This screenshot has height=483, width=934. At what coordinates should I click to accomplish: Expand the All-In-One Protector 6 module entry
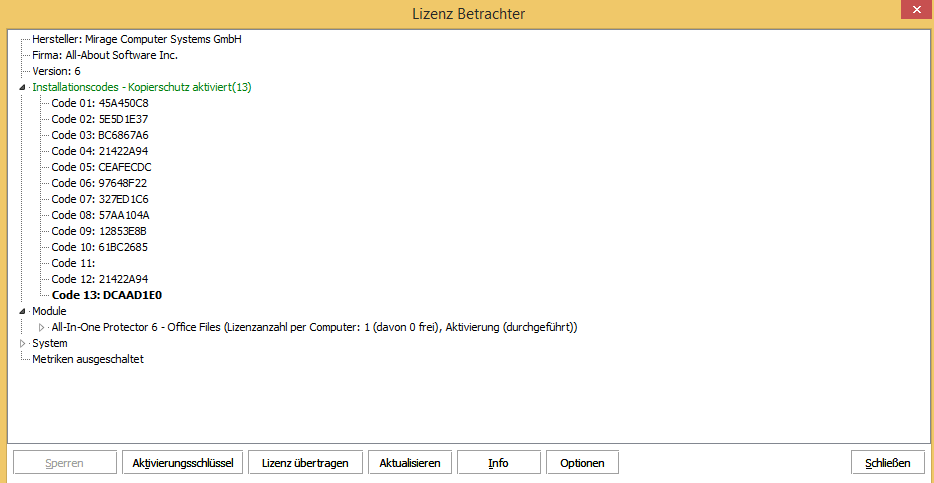42,328
